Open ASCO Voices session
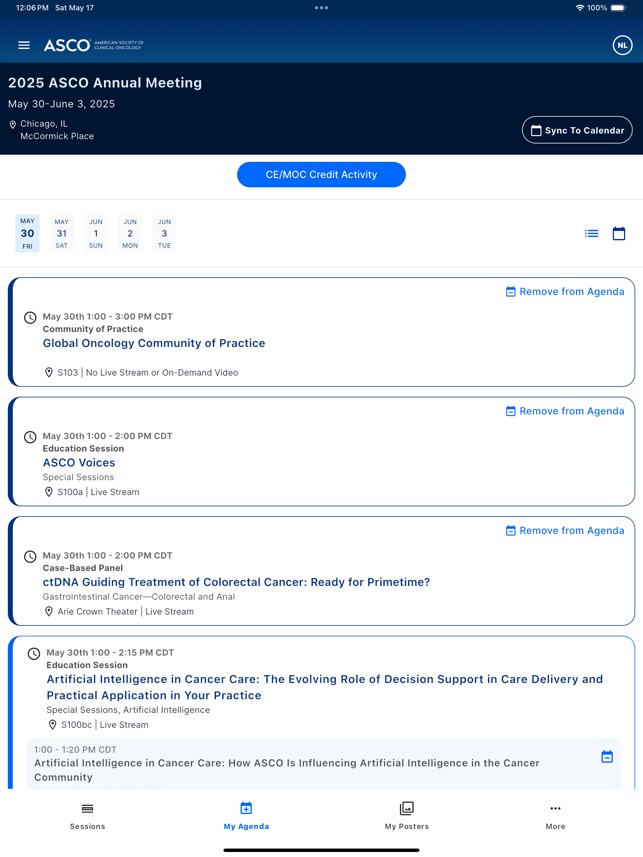 coord(79,463)
